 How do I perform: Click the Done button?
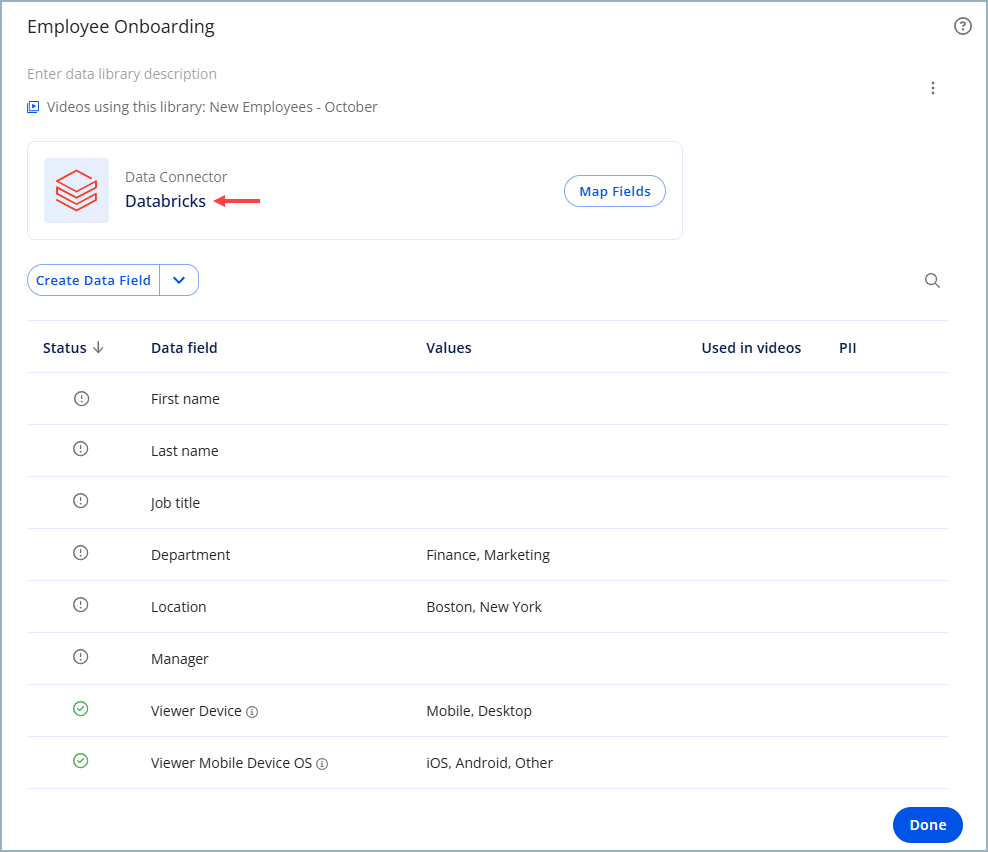pyautogui.click(x=927, y=824)
